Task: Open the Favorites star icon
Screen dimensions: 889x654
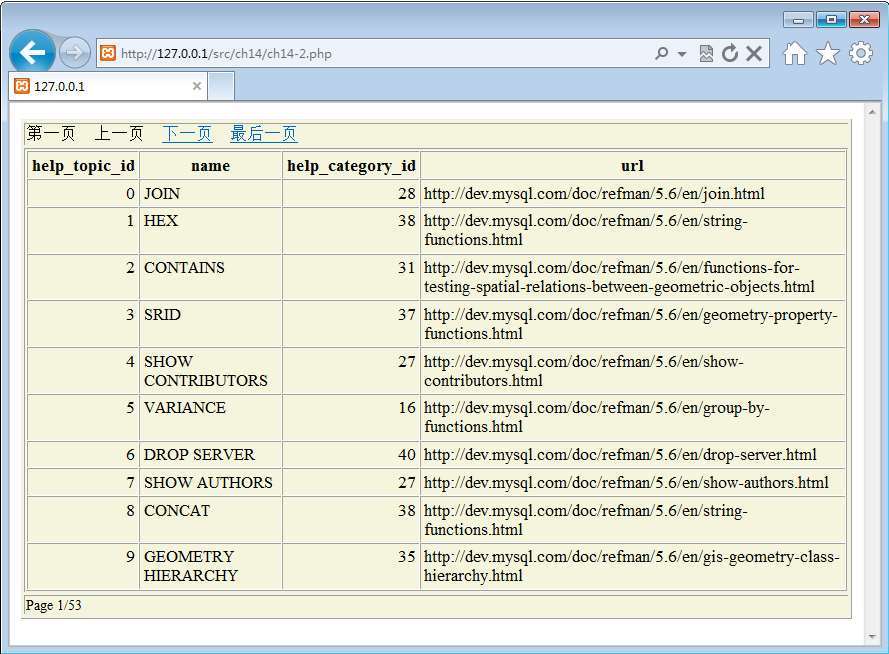Action: 827,53
